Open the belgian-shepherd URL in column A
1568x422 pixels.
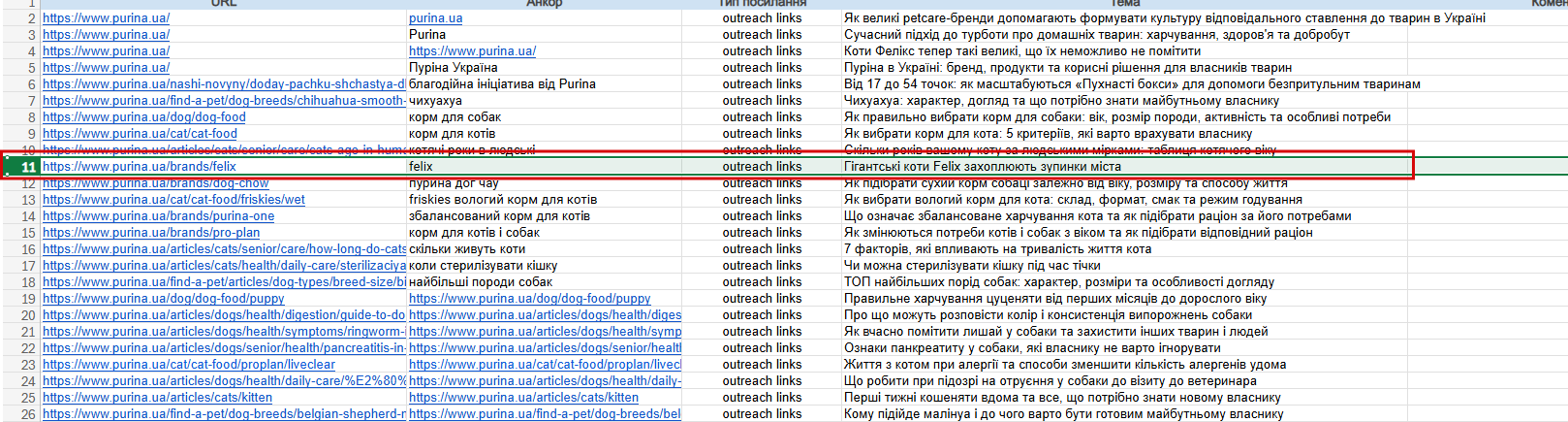(224, 414)
